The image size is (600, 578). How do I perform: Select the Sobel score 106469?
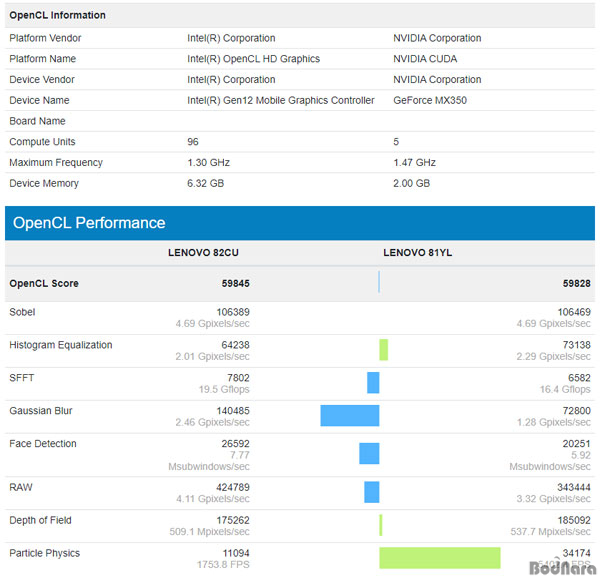pyautogui.click(x=574, y=312)
